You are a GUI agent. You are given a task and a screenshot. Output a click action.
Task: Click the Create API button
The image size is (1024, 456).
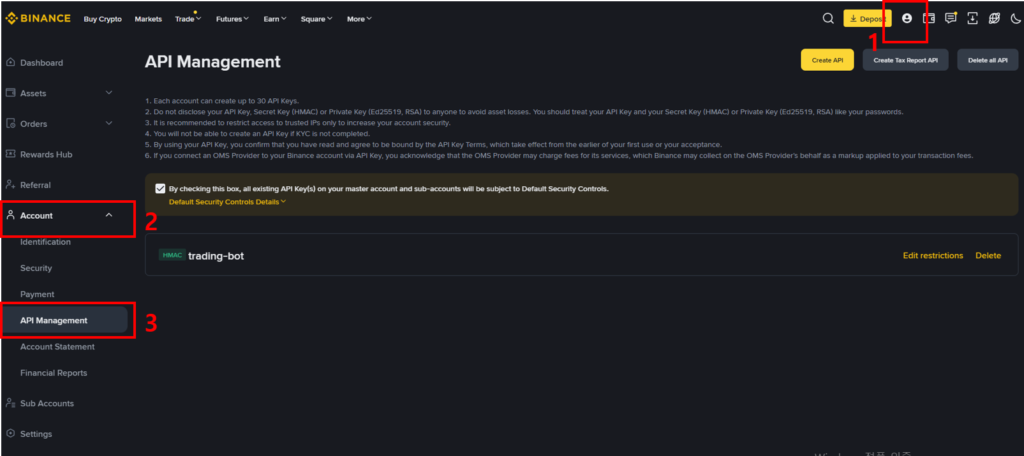coord(827,60)
